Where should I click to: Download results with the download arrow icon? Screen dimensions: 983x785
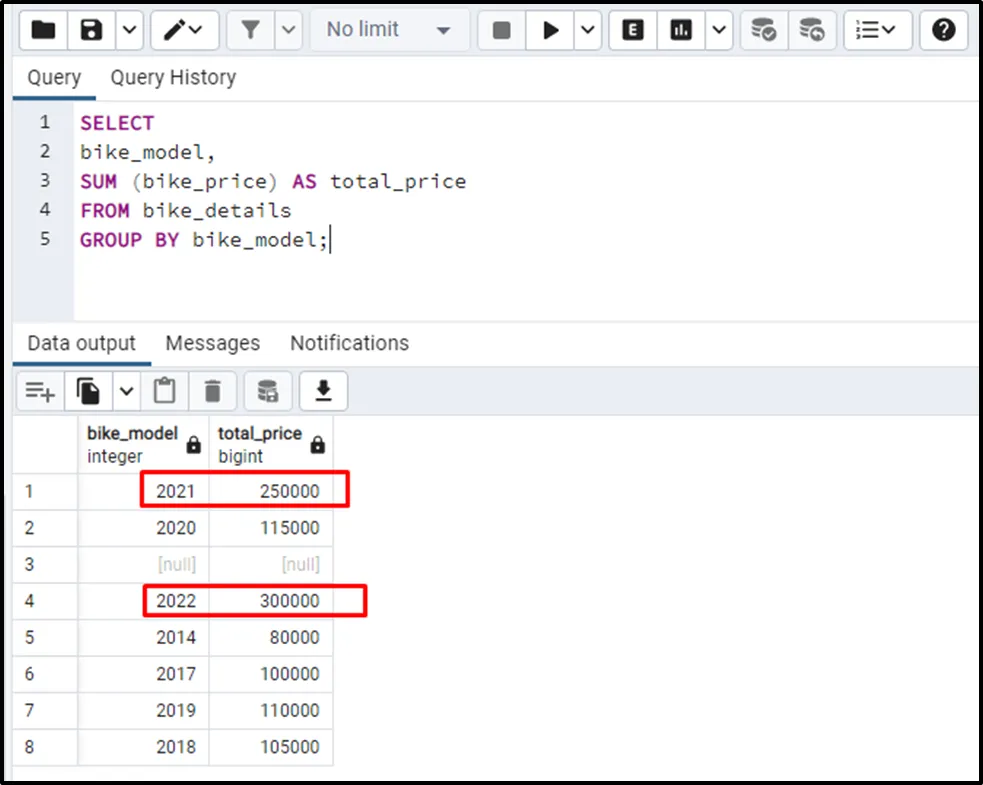click(323, 391)
